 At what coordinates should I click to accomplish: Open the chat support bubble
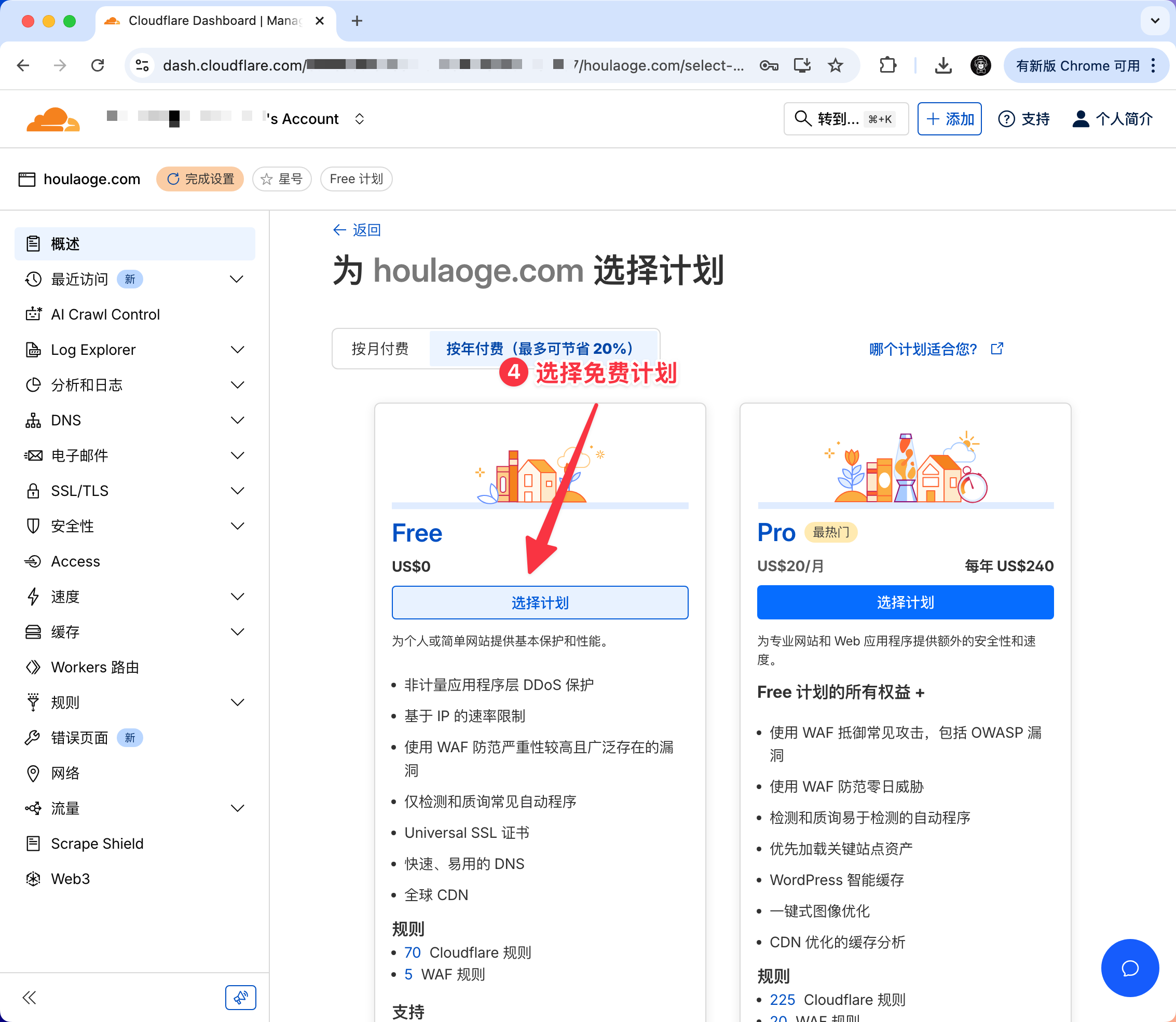pos(1129,968)
